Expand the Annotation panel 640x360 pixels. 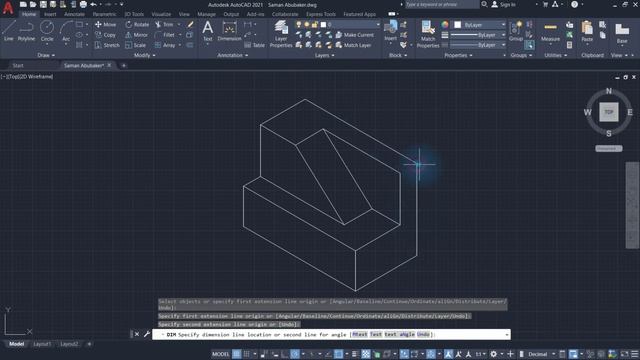pos(232,55)
